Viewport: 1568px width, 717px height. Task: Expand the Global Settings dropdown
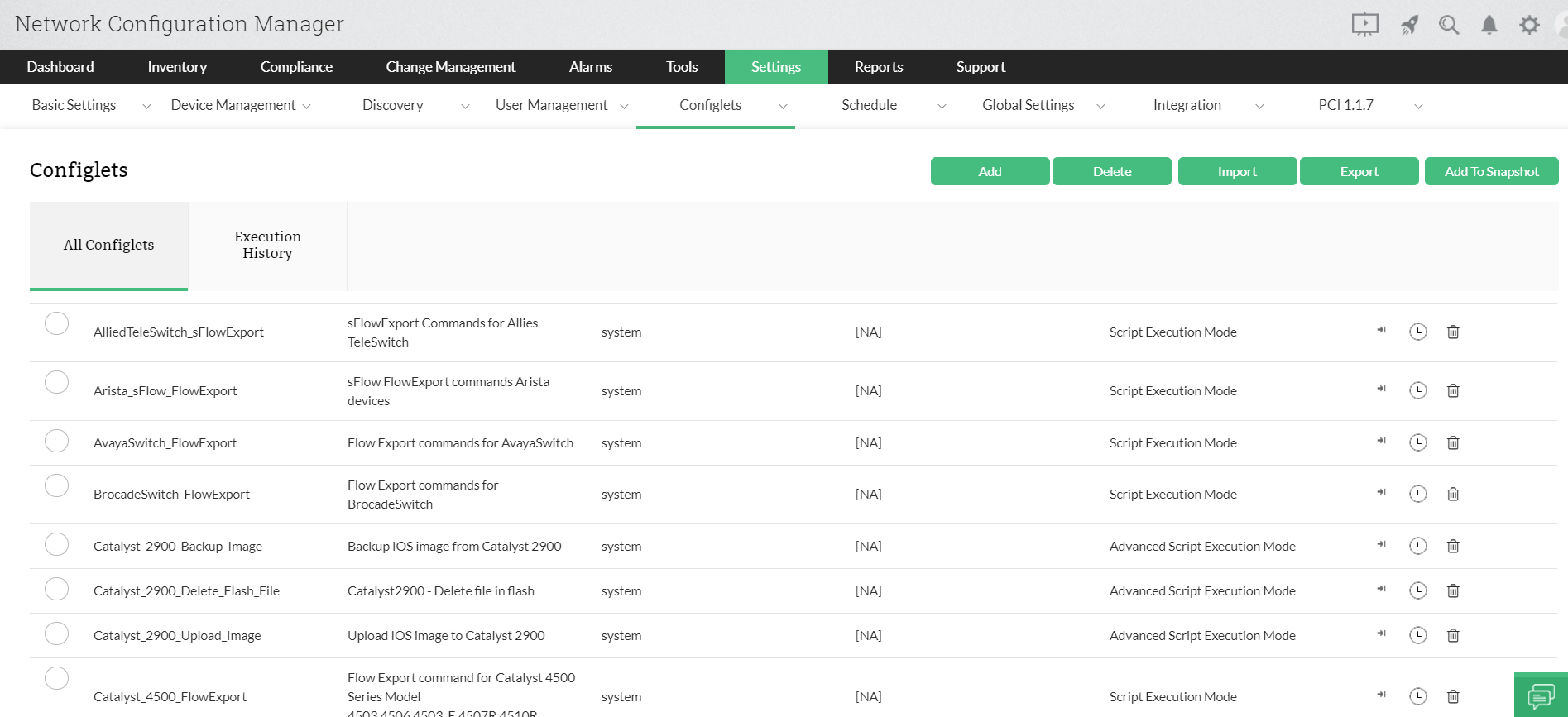(1043, 105)
